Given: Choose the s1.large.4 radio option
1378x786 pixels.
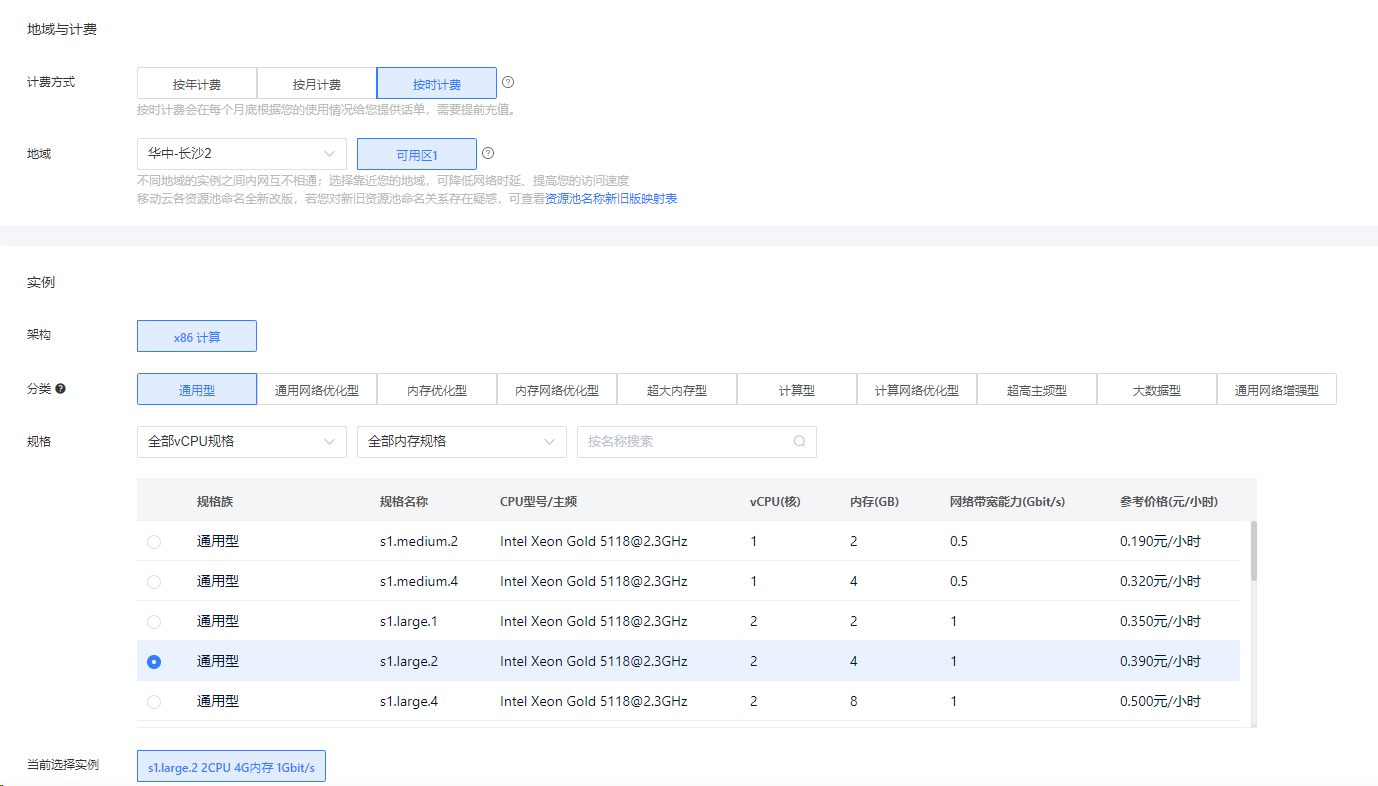Looking at the screenshot, I should (x=154, y=701).
